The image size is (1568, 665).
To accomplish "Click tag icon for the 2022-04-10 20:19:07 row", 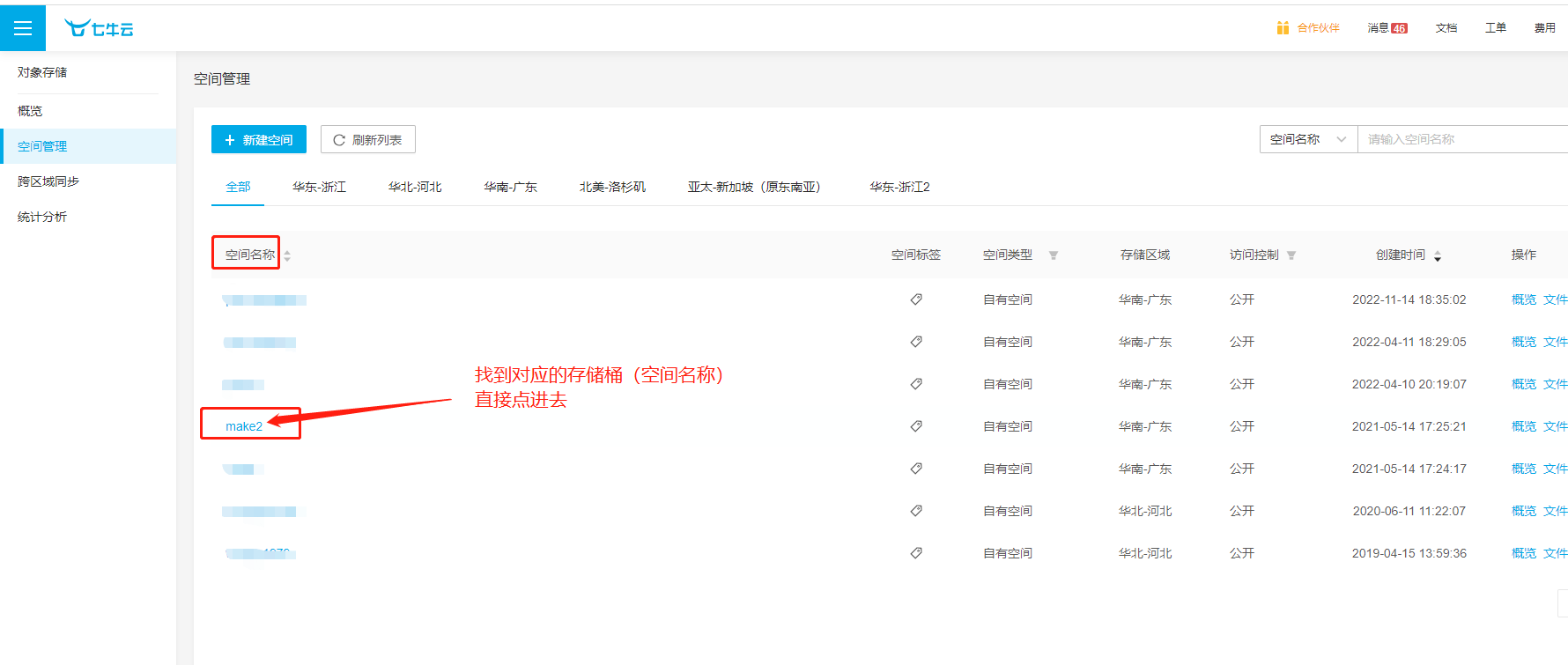I will (x=916, y=384).
